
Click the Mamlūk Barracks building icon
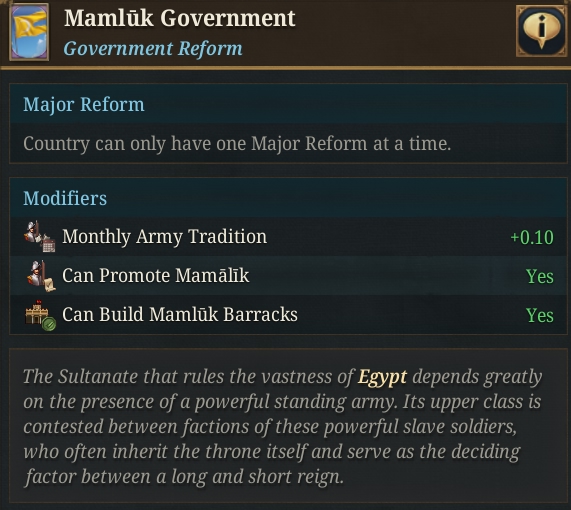coord(40,315)
